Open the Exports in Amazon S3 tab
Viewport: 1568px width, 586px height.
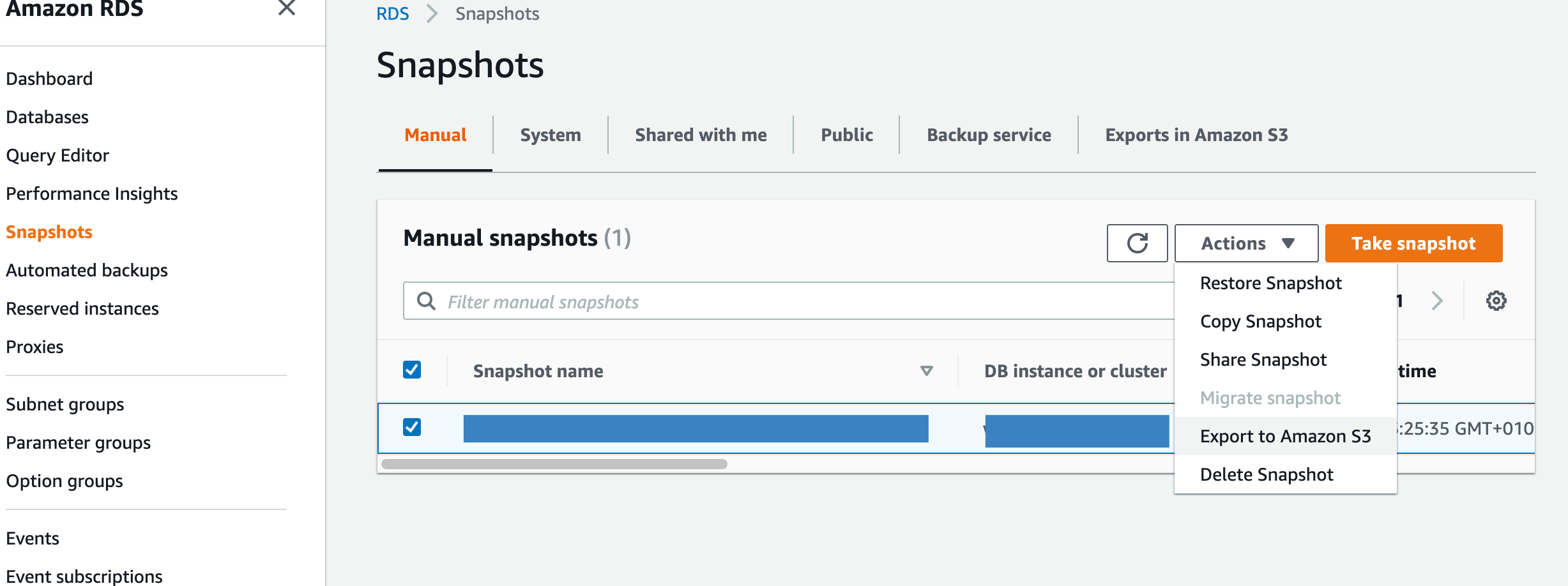tap(1196, 135)
